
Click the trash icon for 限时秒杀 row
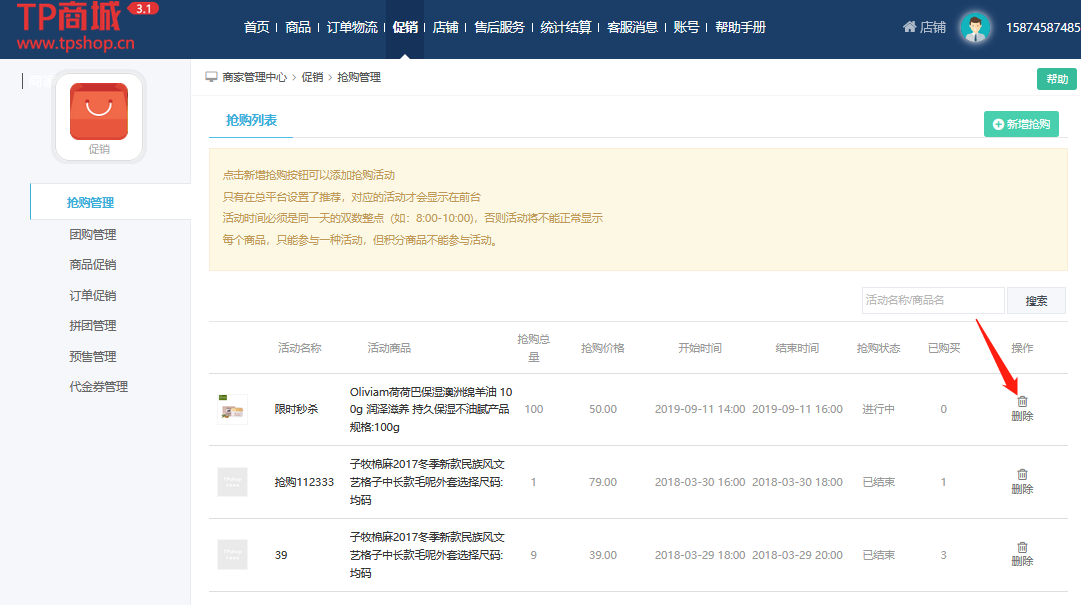click(1022, 401)
